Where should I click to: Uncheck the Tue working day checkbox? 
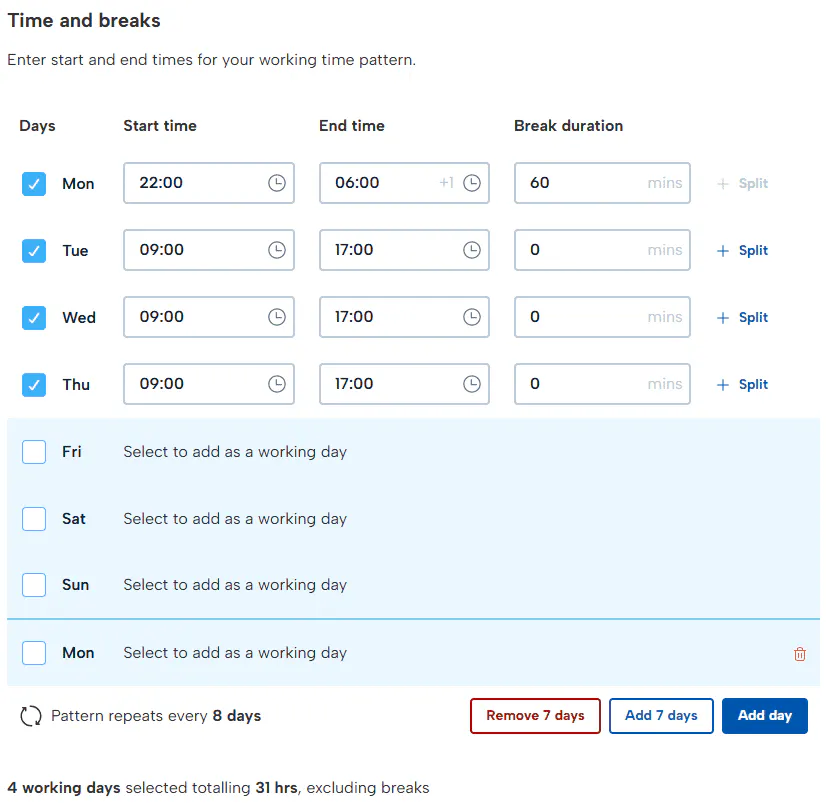34,250
